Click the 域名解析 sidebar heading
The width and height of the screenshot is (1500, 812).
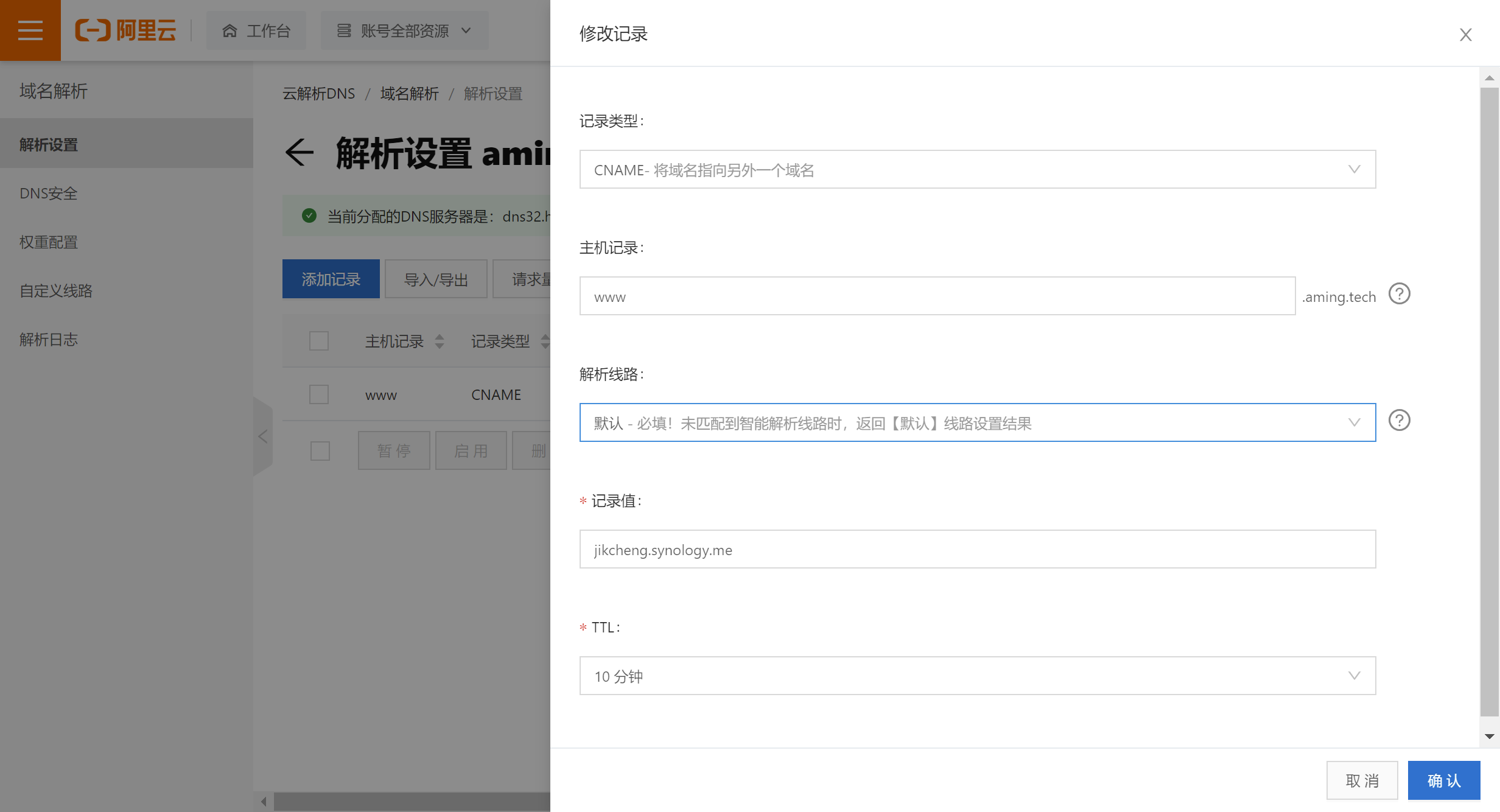pyautogui.click(x=54, y=91)
